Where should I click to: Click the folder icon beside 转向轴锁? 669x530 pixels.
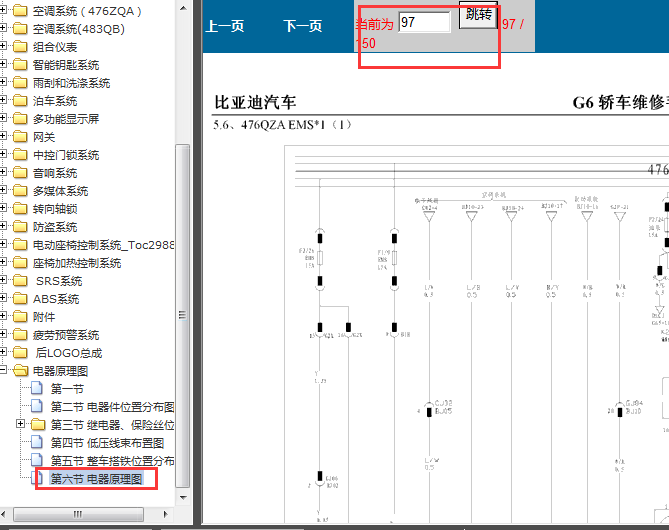pyautogui.click(x=20, y=209)
